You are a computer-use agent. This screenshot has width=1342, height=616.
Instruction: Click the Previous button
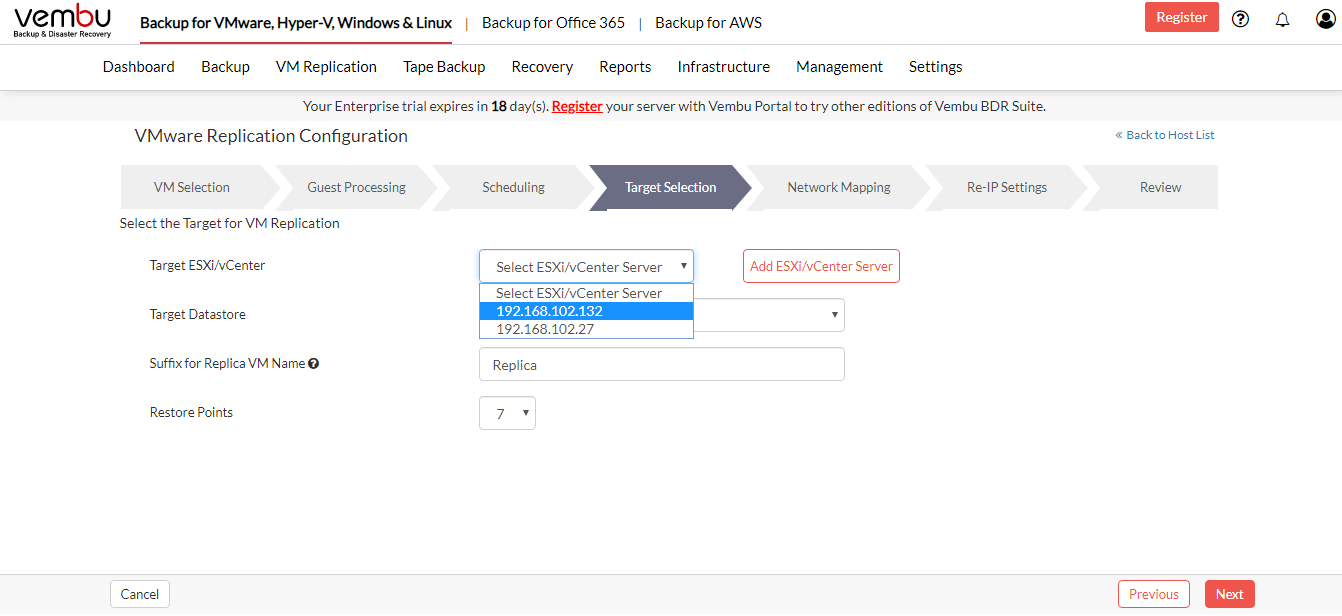1154,594
